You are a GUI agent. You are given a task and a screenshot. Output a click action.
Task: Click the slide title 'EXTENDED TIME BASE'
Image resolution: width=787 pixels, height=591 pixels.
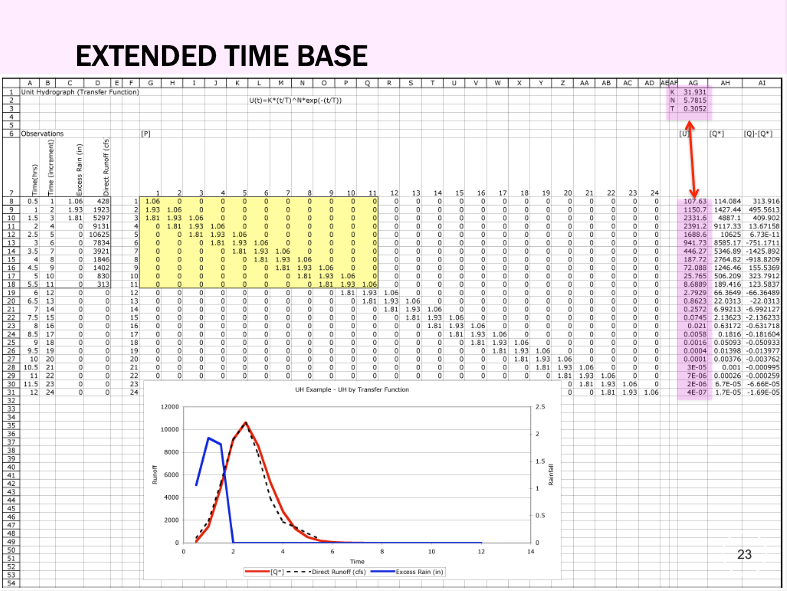(x=222, y=56)
